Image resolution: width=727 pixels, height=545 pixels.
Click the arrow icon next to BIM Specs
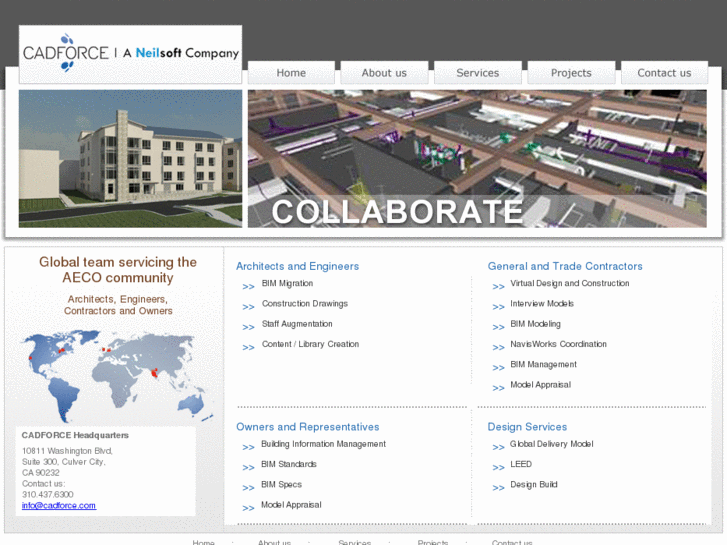pyautogui.click(x=248, y=488)
